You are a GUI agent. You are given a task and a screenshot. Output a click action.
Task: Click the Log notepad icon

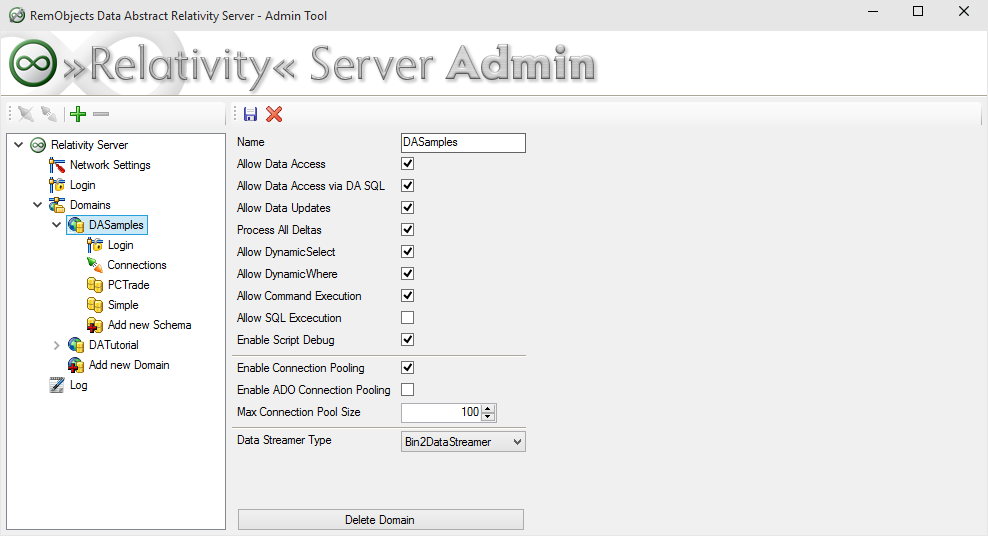(57, 385)
